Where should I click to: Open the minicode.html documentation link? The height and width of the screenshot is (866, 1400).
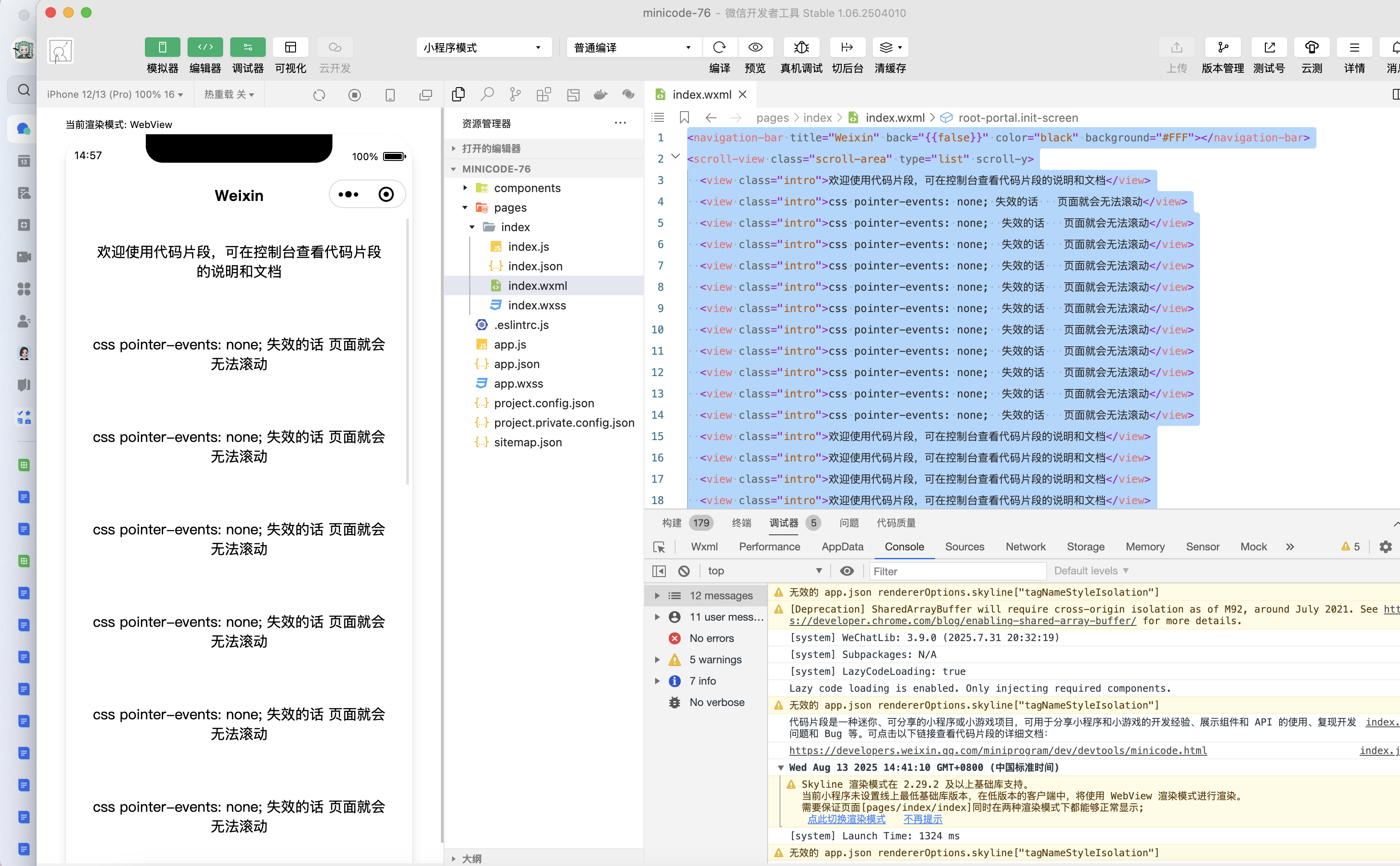click(x=997, y=751)
